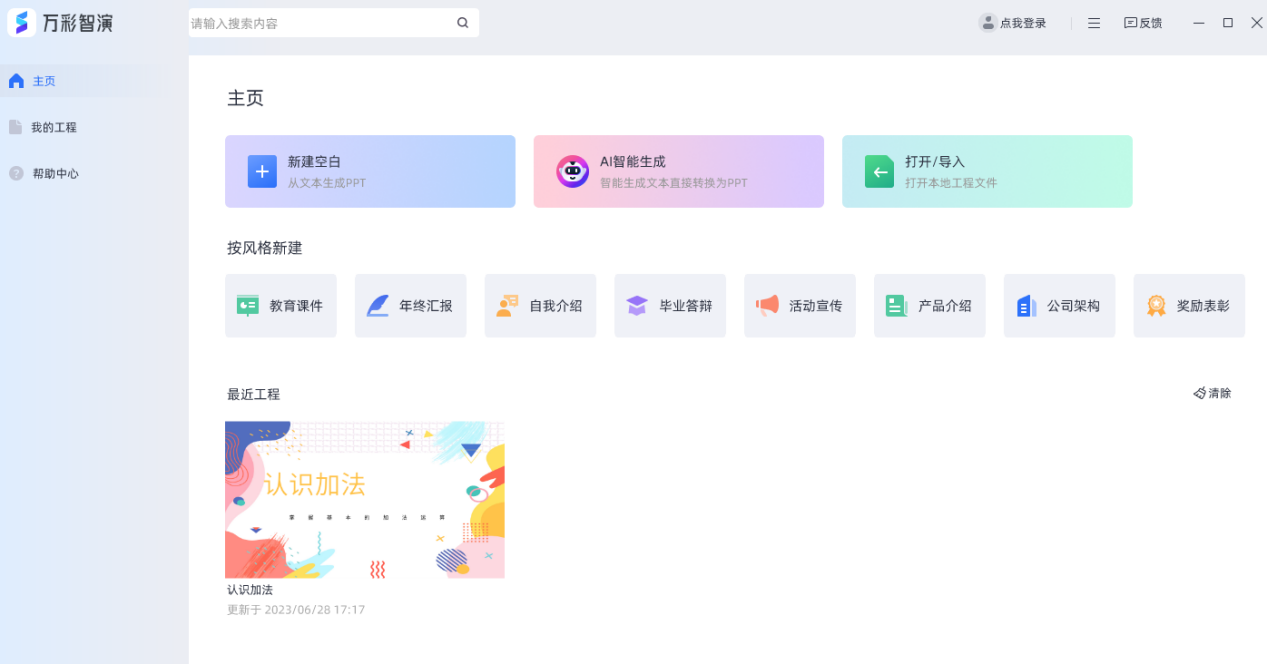Create a new blank via 新建空白 card

coord(370,172)
